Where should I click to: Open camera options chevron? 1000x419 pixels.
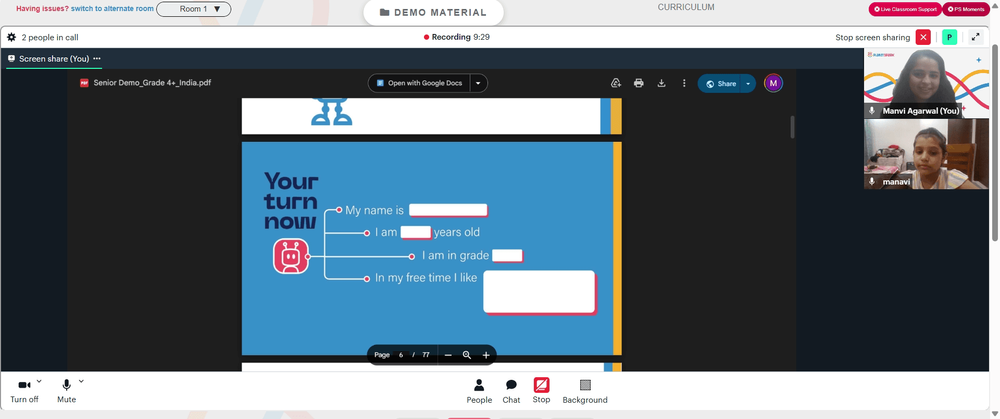39,381
